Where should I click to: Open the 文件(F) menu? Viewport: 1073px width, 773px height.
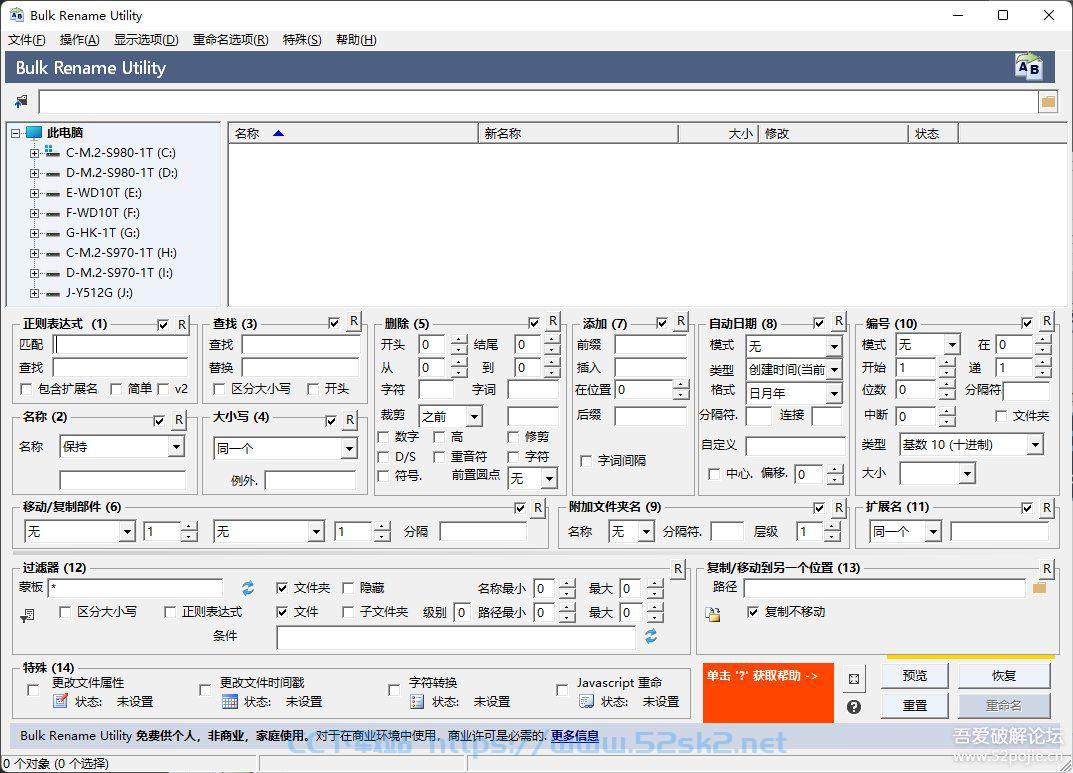coord(27,40)
